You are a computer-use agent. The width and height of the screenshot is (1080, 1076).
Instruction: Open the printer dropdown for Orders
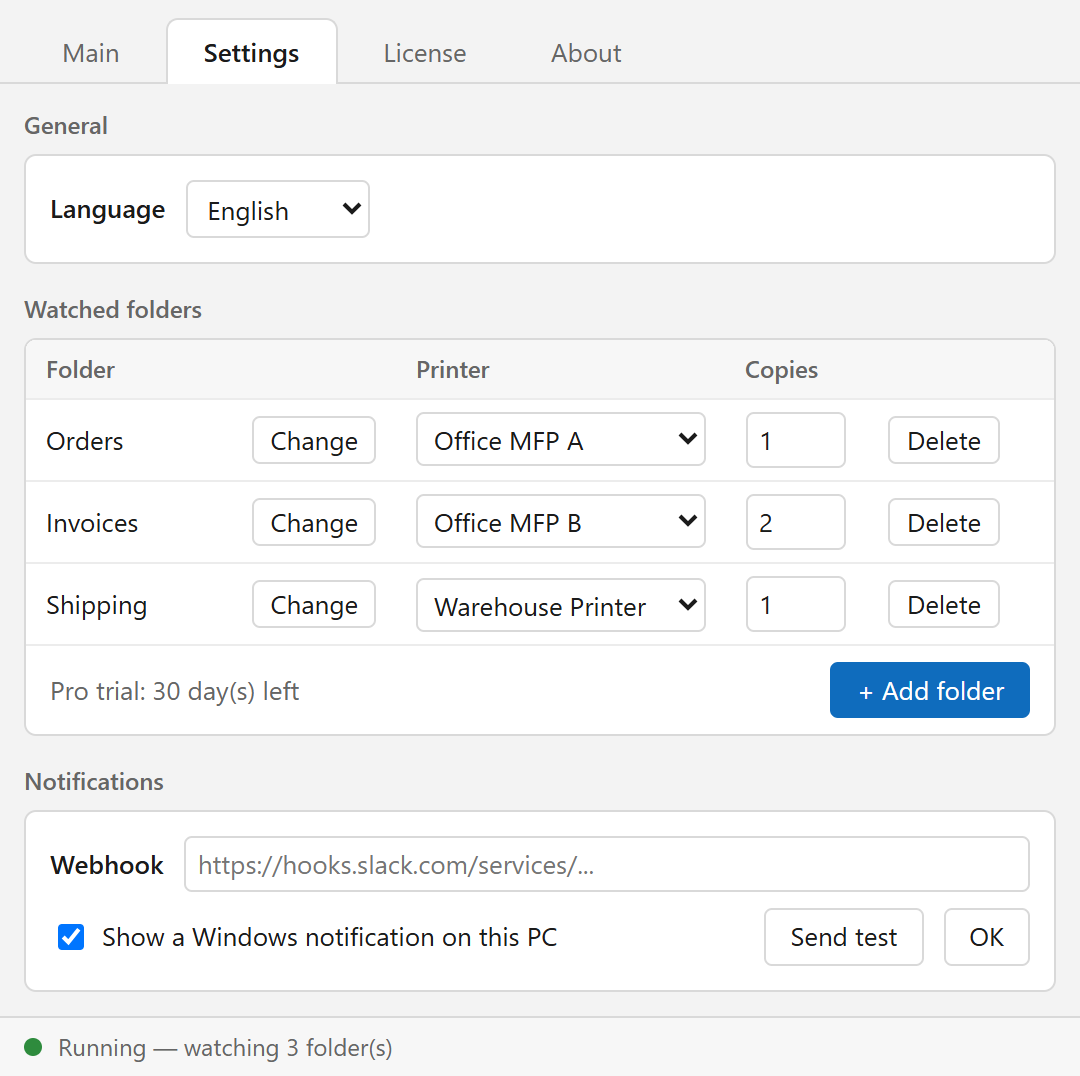pos(561,439)
